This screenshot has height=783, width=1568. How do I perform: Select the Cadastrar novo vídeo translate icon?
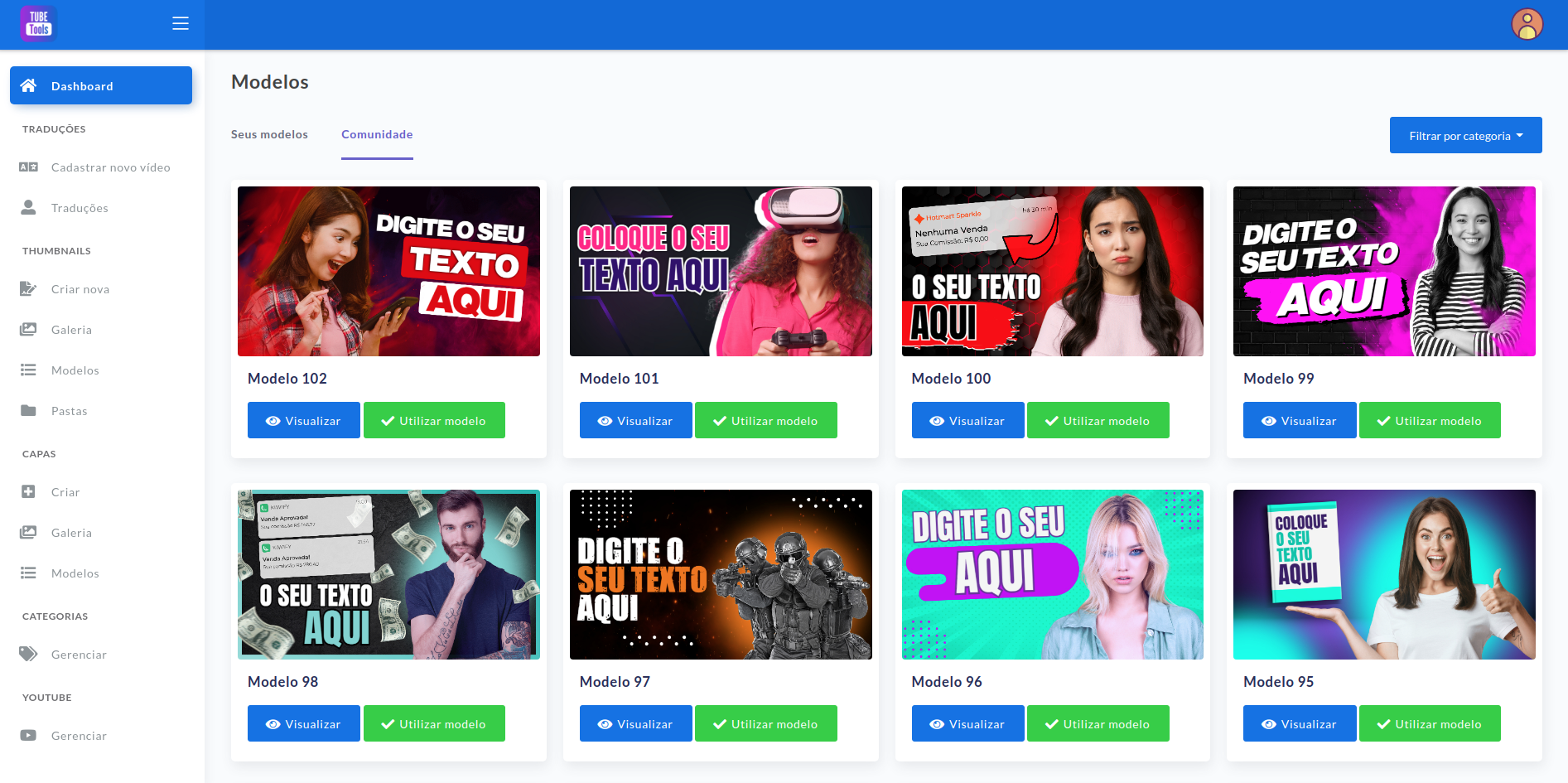(x=27, y=167)
